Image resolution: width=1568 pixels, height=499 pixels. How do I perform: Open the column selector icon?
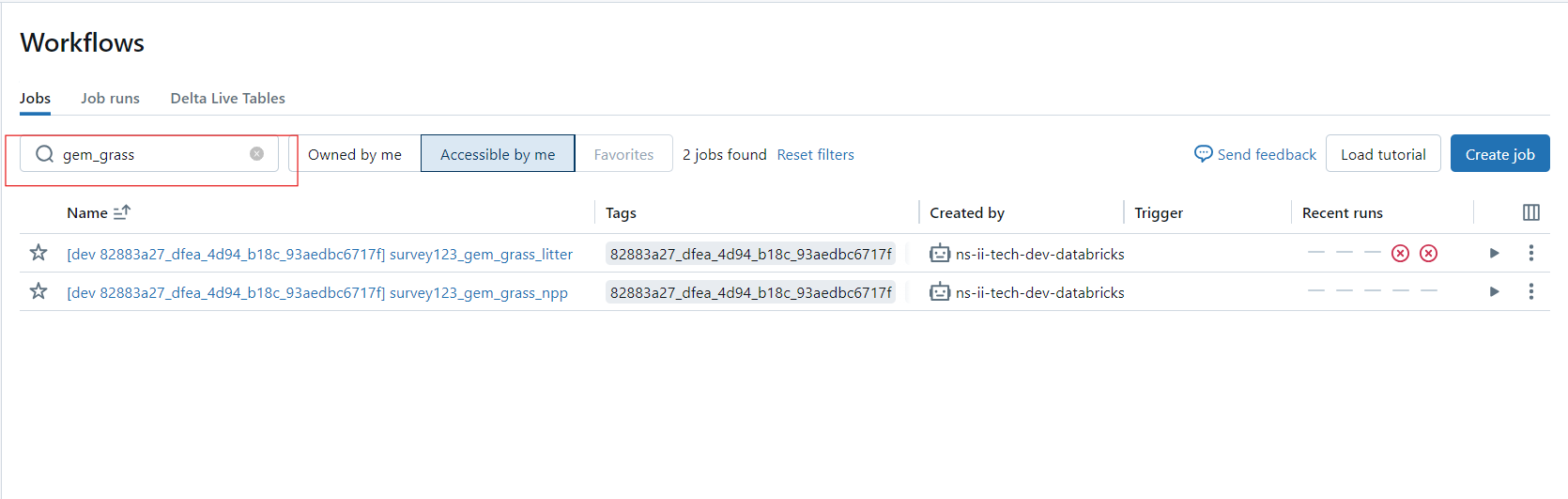pos(1530,212)
